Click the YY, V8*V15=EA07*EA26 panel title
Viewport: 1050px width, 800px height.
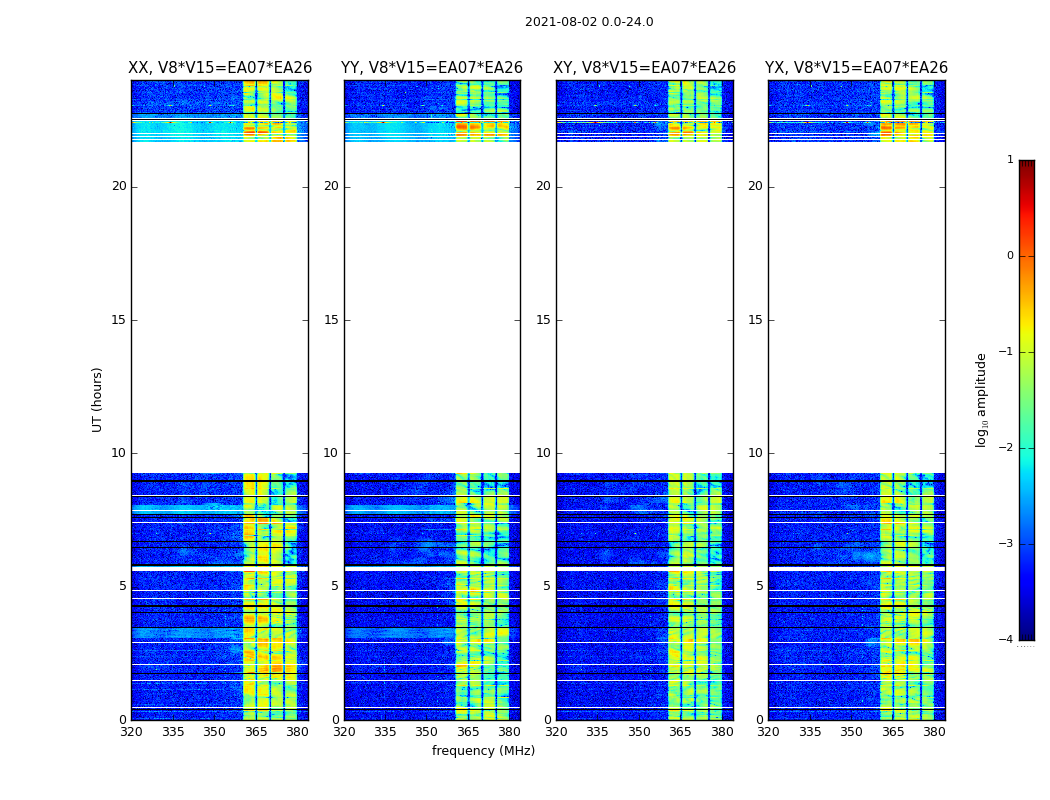pos(432,68)
